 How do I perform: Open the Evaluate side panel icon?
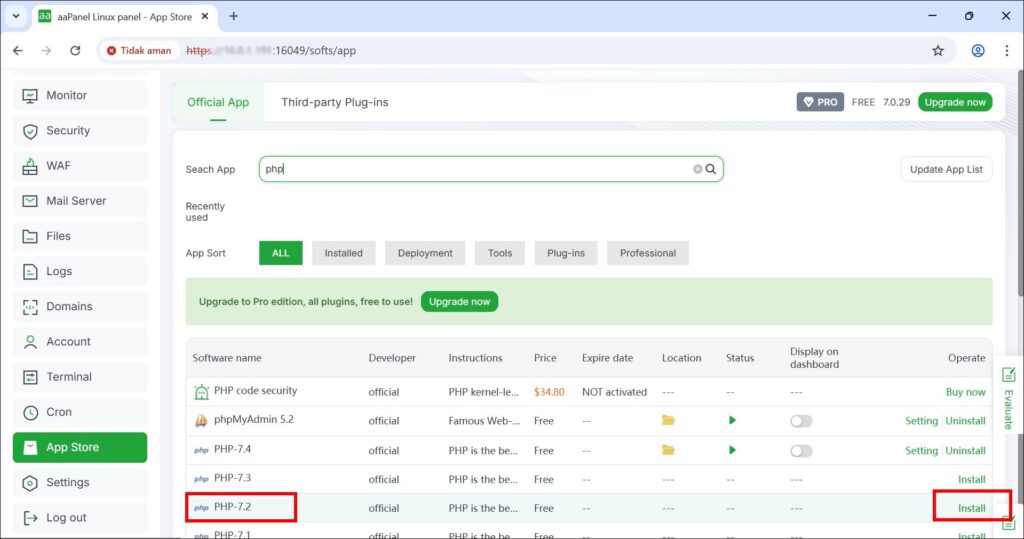pos(1008,375)
